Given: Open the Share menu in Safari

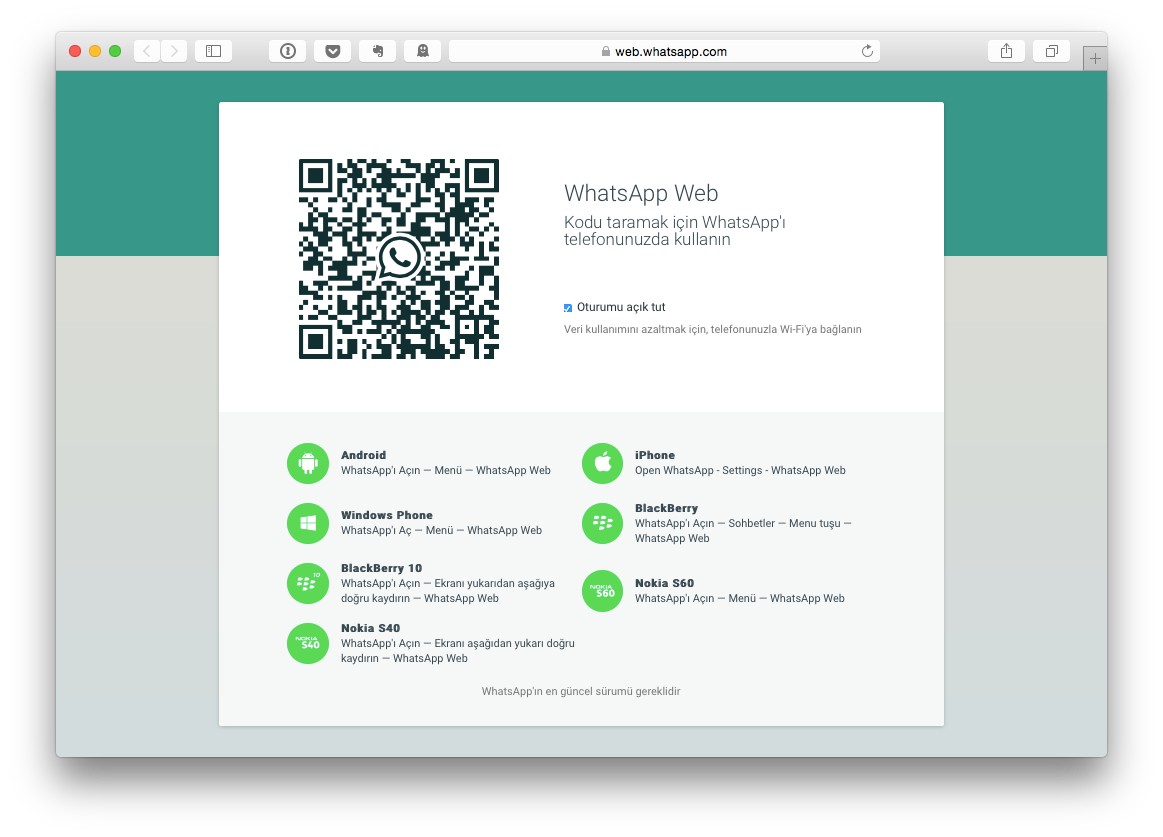Looking at the screenshot, I should 1006,51.
